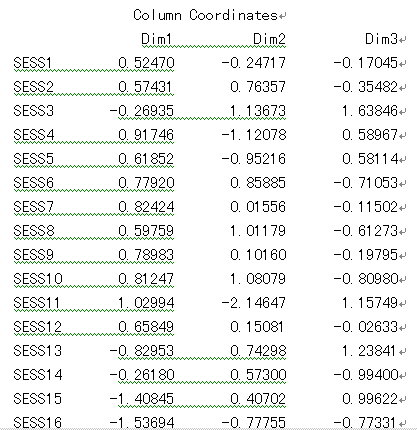Click the value -1.40845 in SESS15 row
417x430 pixels.
(x=142, y=399)
